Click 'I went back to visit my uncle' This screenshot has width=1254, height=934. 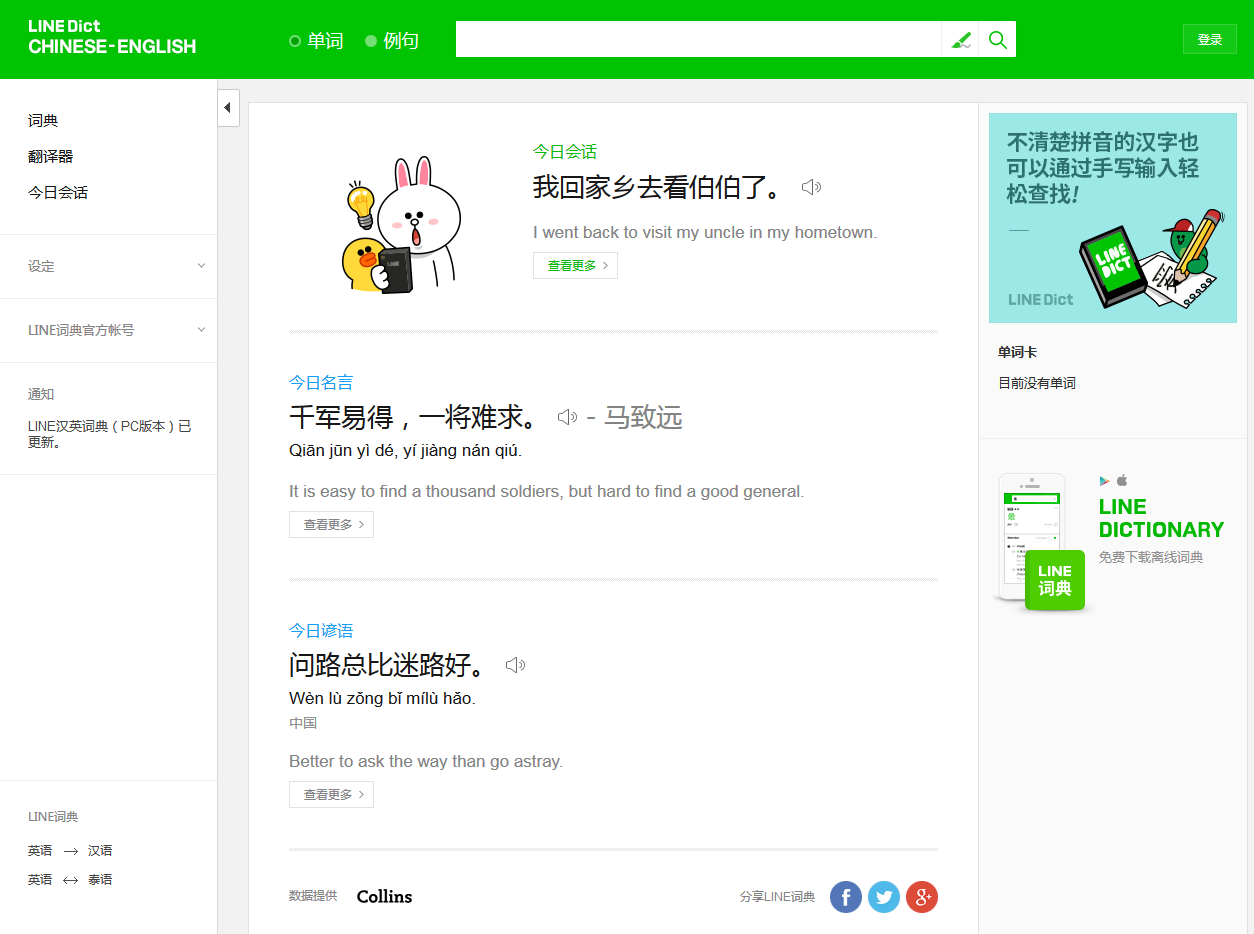coord(705,233)
